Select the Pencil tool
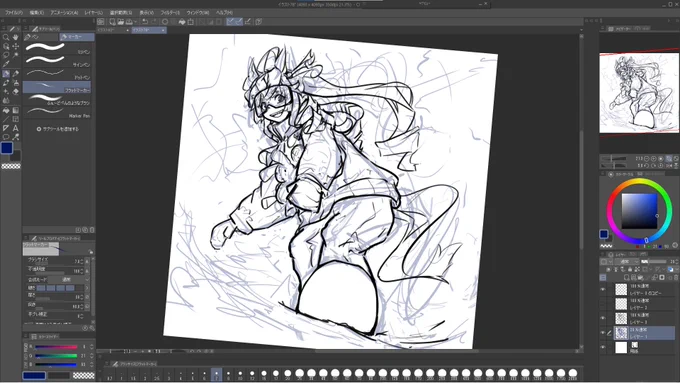This screenshot has width=680, height=383. (16, 73)
